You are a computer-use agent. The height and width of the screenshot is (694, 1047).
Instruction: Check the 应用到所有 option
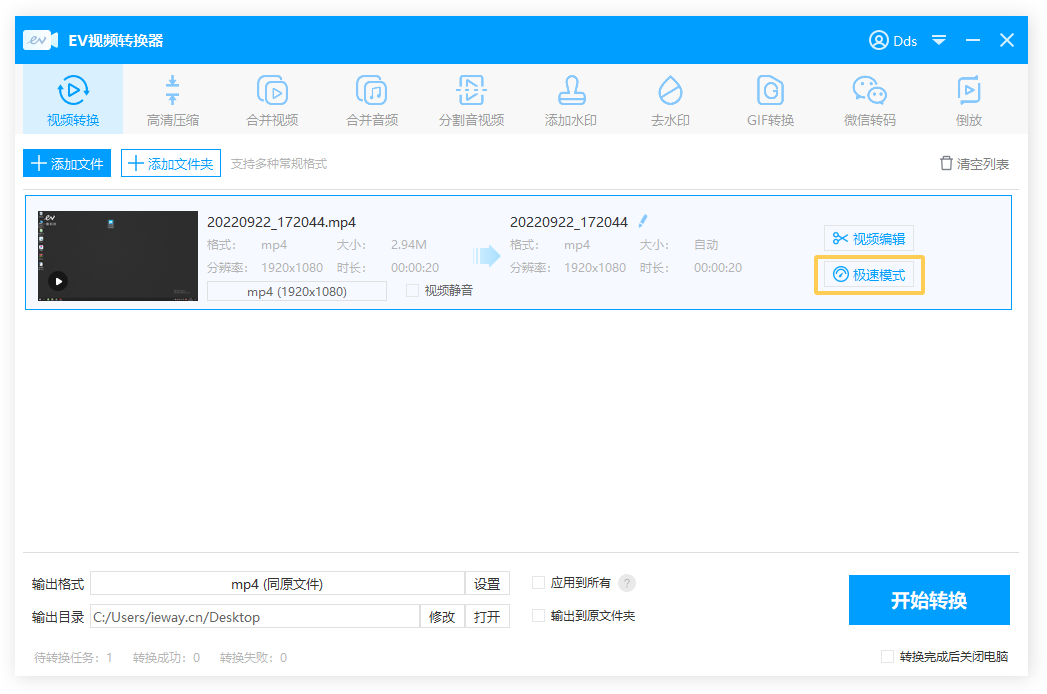click(539, 583)
